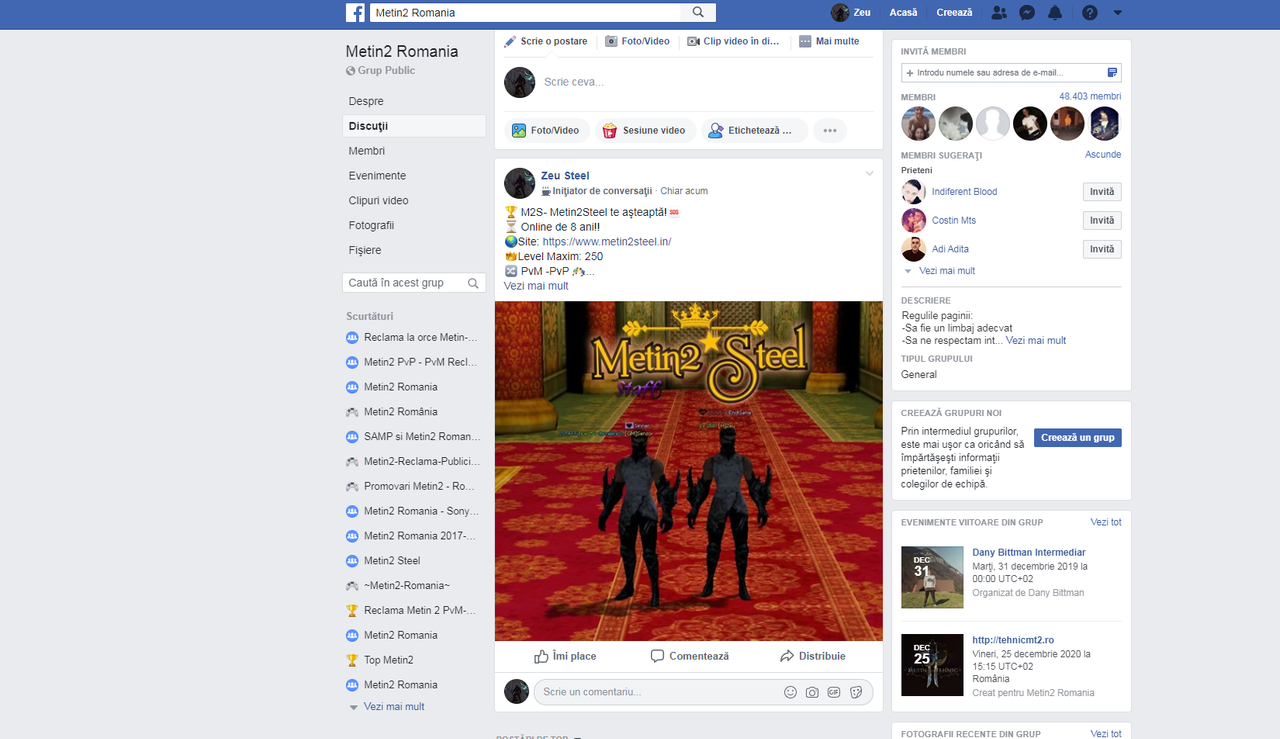The image size is (1280, 739).
Task: Open the Fotografii section
Action: [x=371, y=226]
